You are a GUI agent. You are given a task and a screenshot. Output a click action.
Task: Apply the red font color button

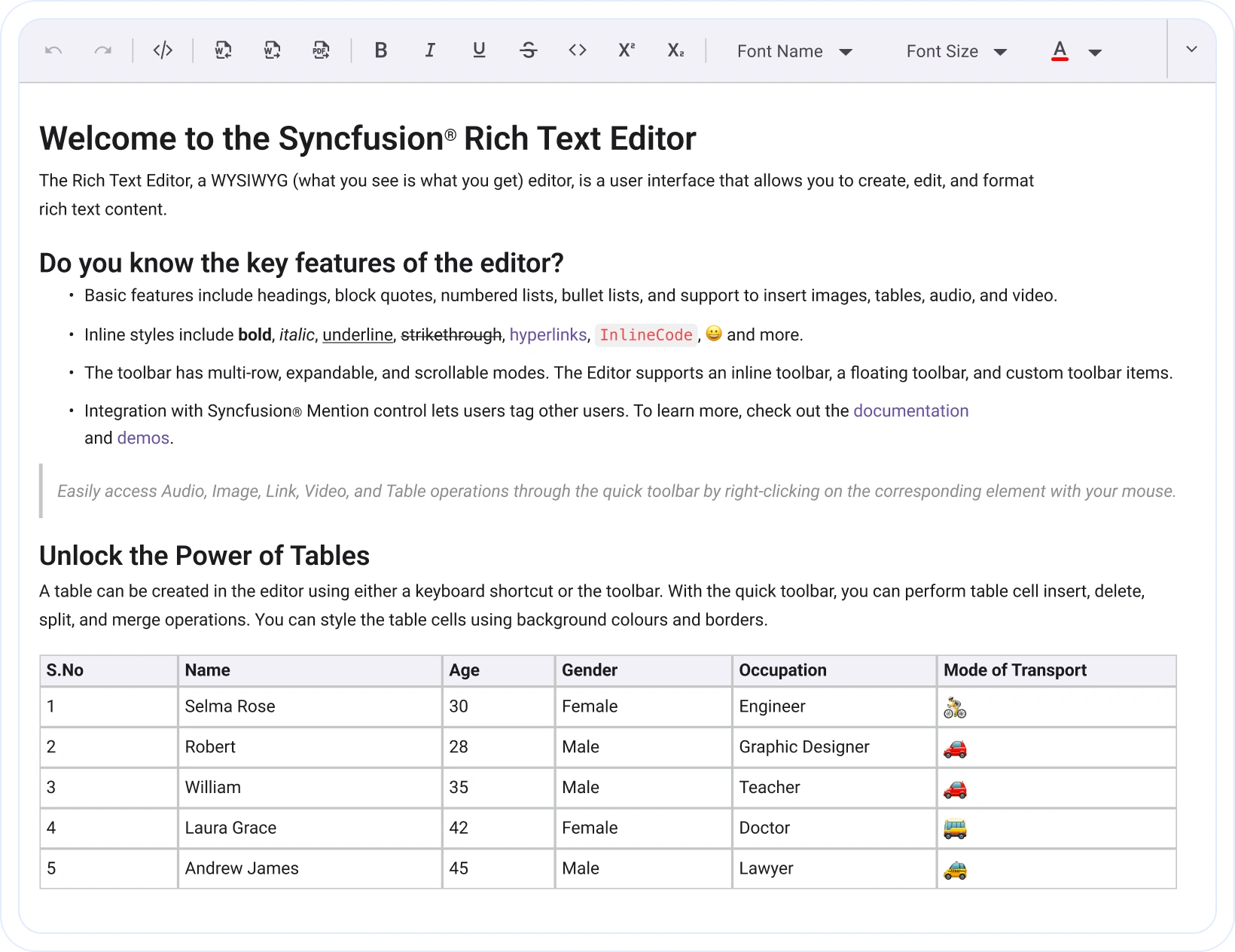[x=1060, y=51]
